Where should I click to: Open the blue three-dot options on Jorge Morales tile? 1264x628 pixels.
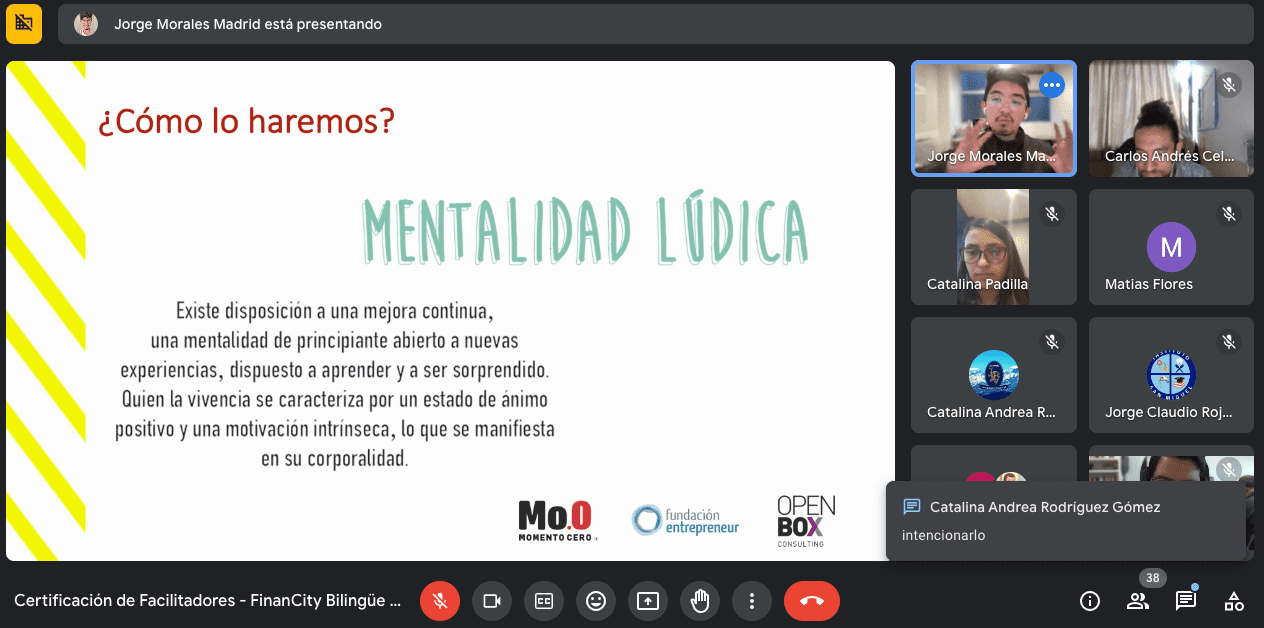click(x=1051, y=85)
